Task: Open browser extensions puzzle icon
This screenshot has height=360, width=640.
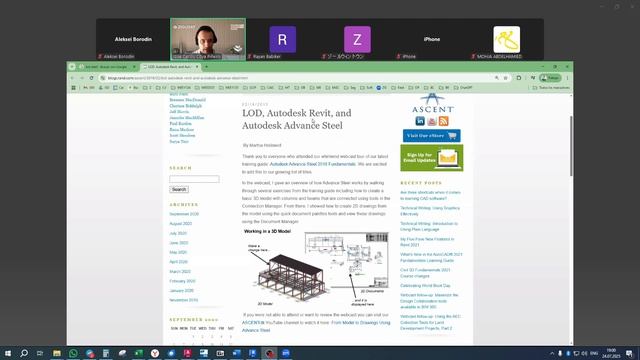Action: pyautogui.click(x=519, y=78)
